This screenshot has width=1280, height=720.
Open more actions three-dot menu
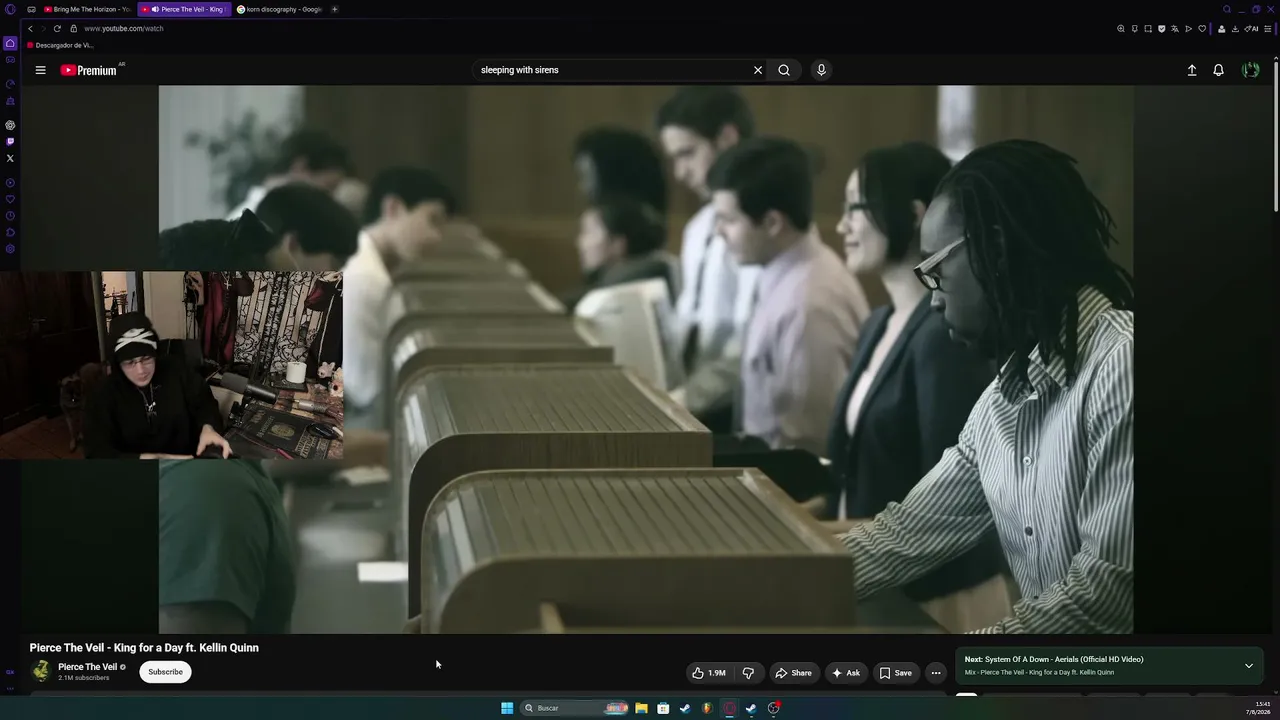pyautogui.click(x=936, y=673)
